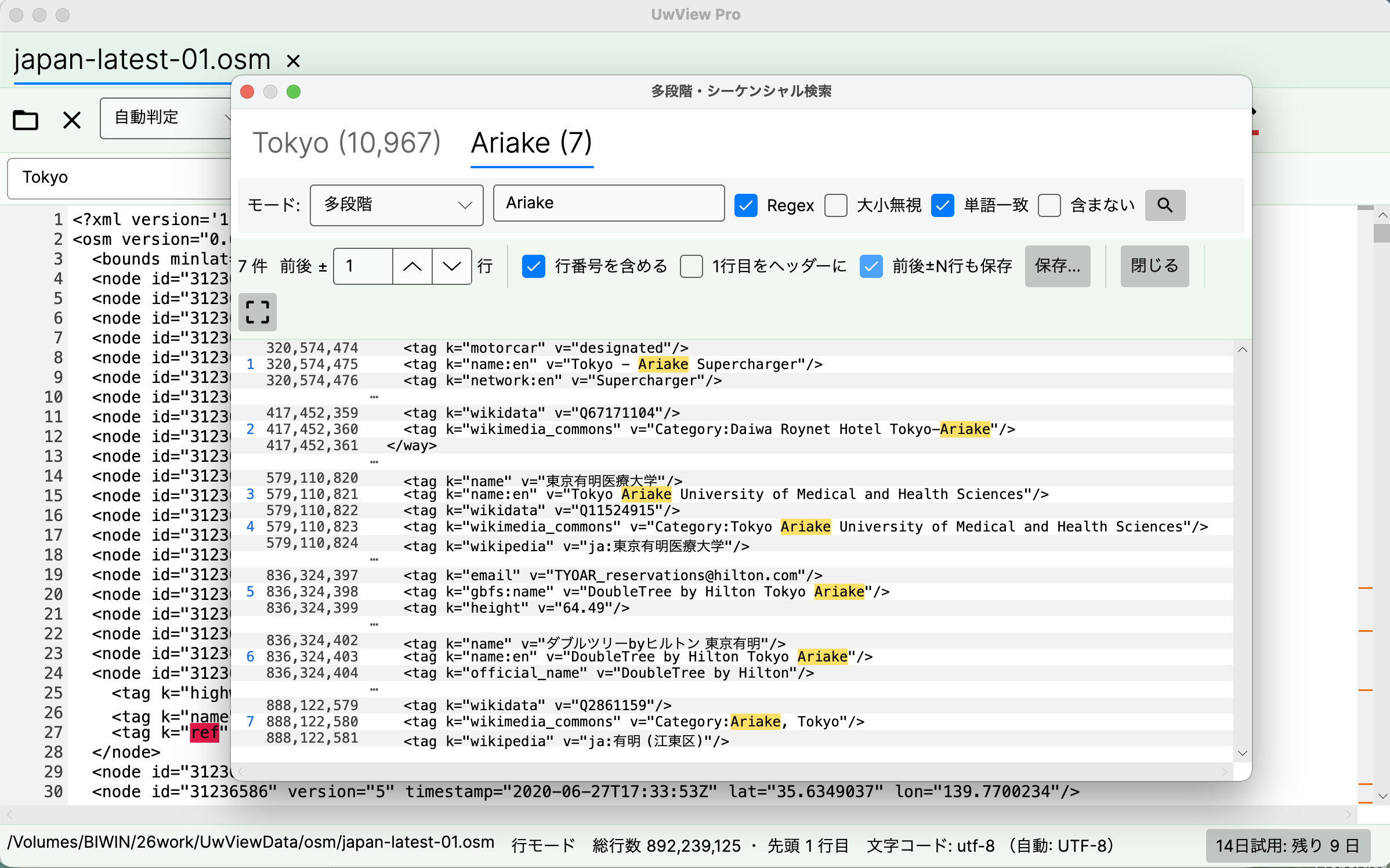The image size is (1390, 868).
Task: Zoom the search dialog with green button
Action: (294, 92)
